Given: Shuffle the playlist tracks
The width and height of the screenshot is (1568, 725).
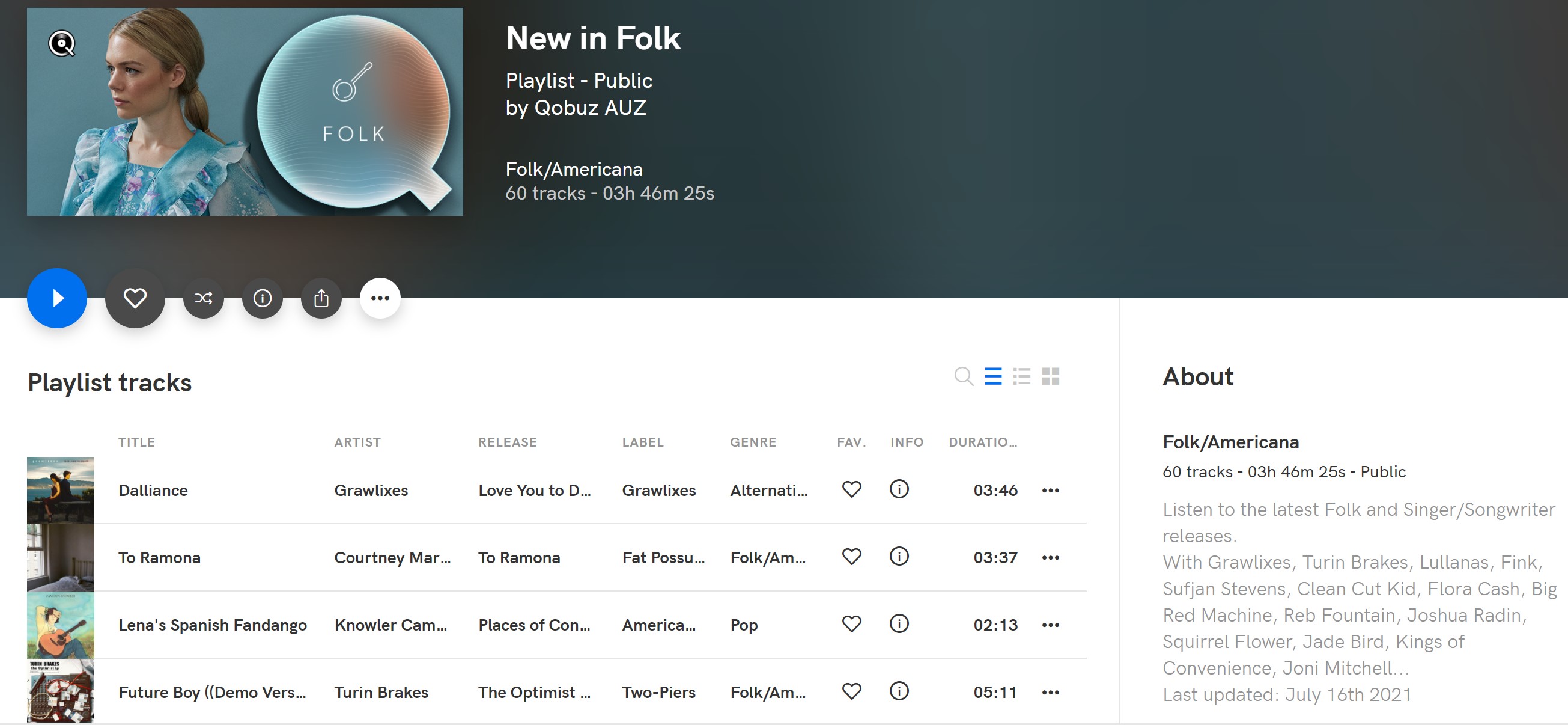Looking at the screenshot, I should pyautogui.click(x=203, y=298).
